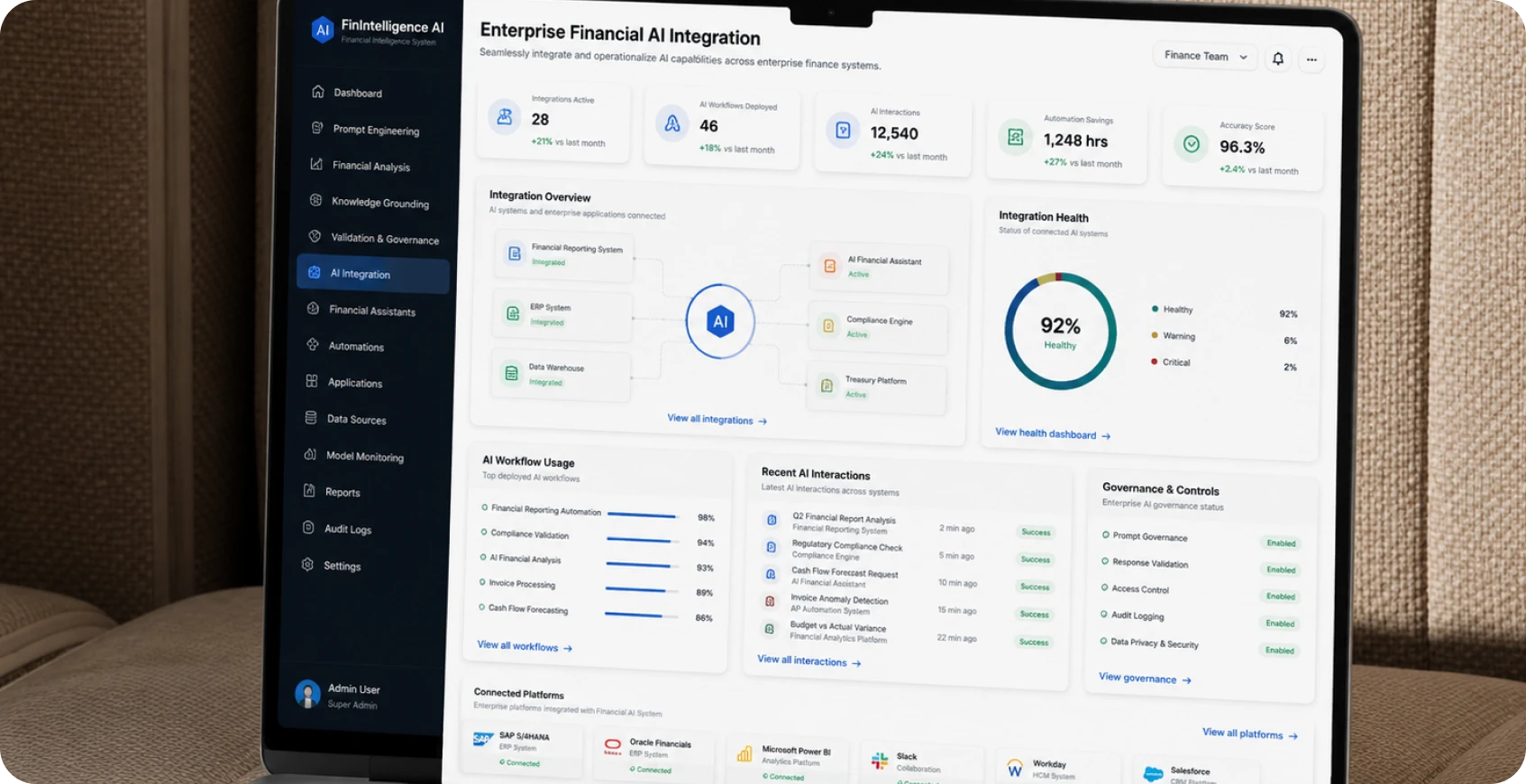Click Cash Flow Forecasting progress bar
The image size is (1526, 784).
[641, 615]
